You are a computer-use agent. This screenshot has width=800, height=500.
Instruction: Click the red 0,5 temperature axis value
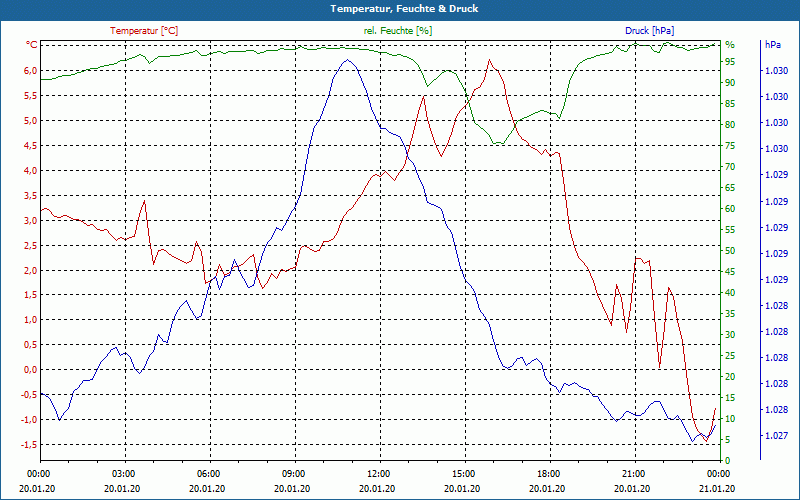tap(32, 345)
